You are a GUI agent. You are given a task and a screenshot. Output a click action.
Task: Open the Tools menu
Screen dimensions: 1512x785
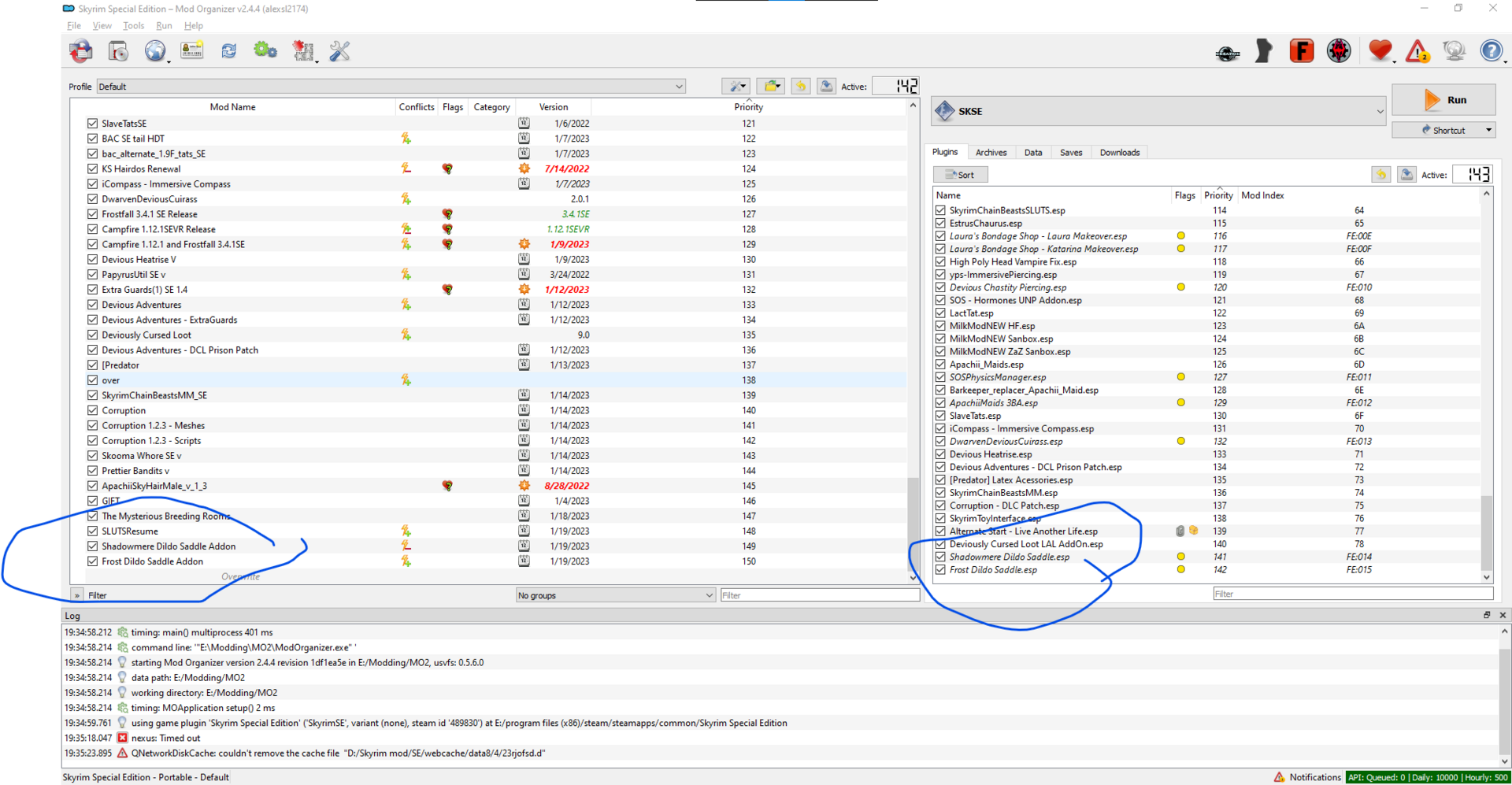pos(133,26)
